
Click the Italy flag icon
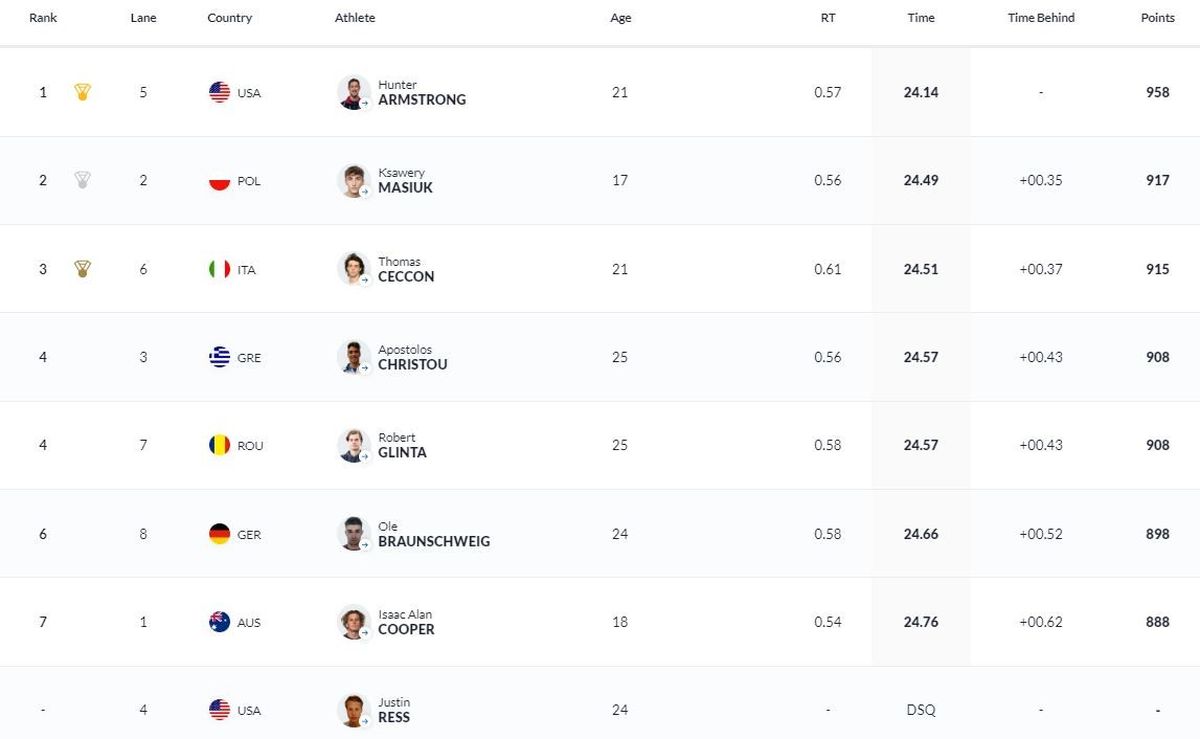click(x=219, y=269)
